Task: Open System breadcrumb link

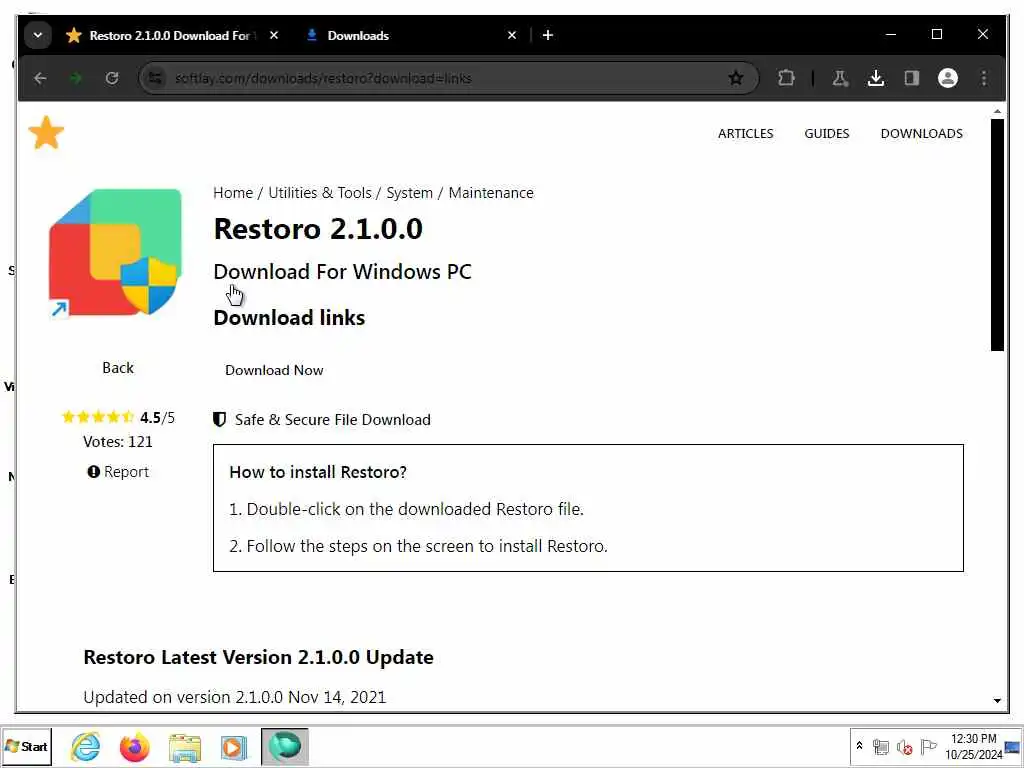Action: pyautogui.click(x=409, y=193)
